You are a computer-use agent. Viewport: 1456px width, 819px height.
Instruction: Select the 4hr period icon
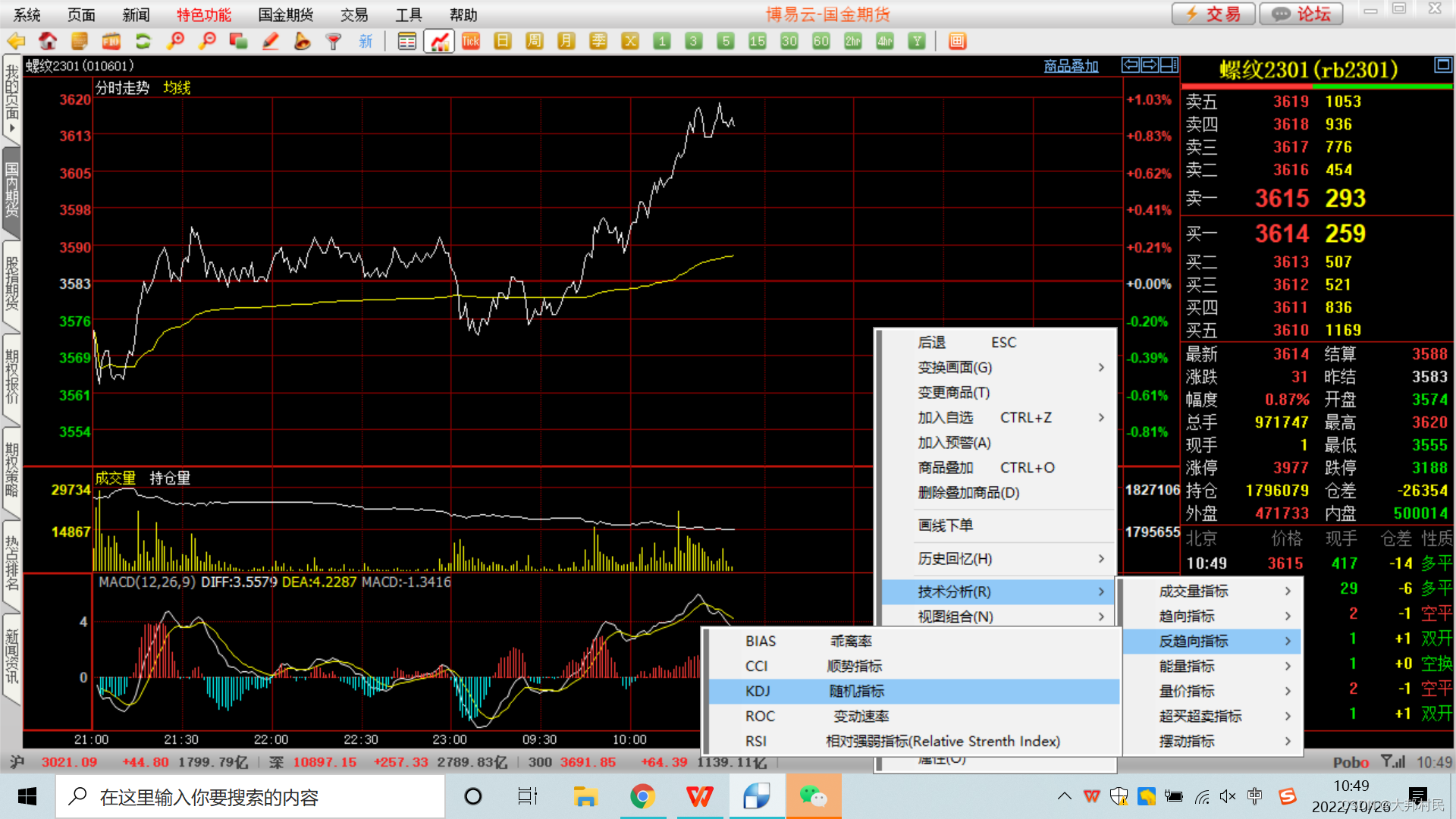884,41
